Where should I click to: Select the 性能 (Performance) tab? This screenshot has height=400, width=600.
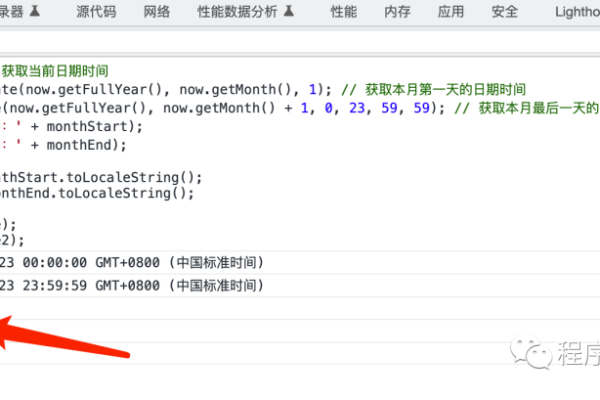click(x=344, y=12)
